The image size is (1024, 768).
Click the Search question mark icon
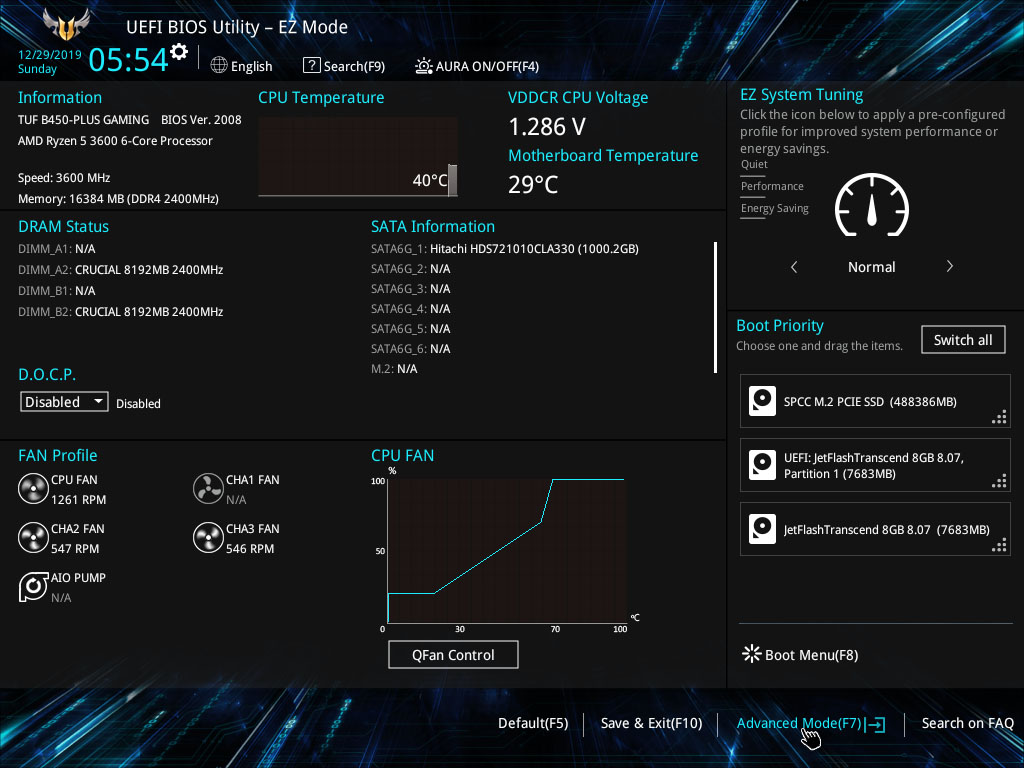[312, 65]
